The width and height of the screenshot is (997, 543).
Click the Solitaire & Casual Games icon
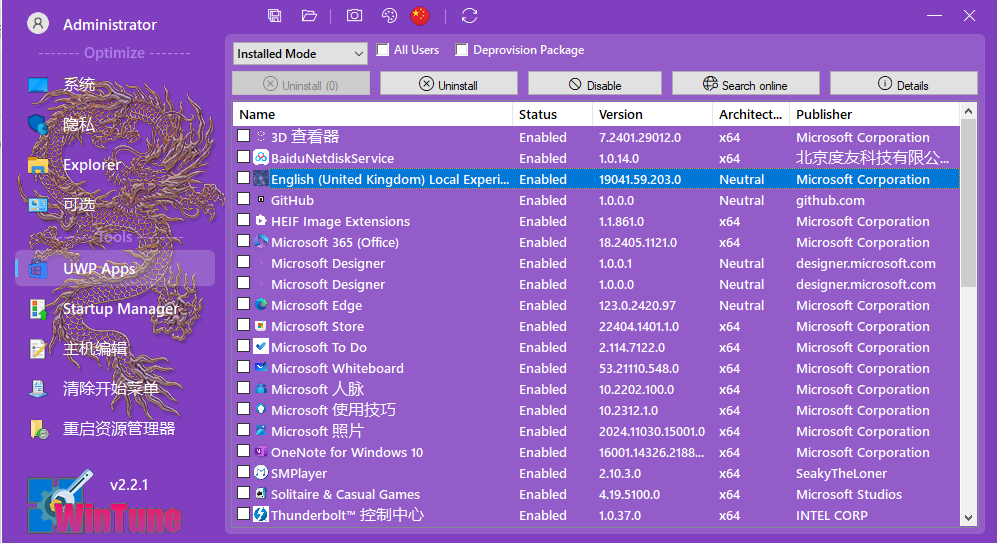coord(261,493)
